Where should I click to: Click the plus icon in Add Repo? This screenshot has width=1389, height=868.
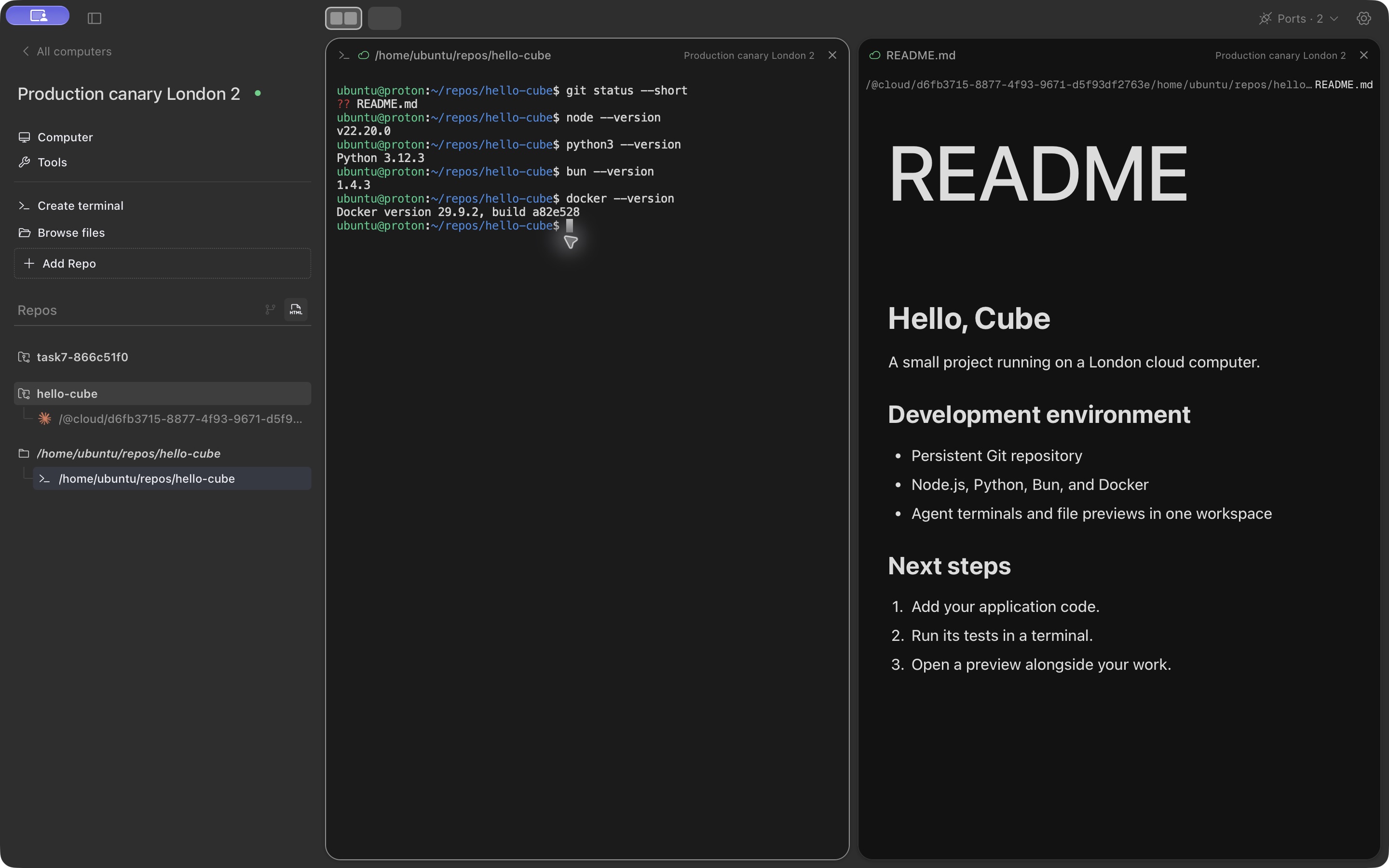pyautogui.click(x=29, y=263)
